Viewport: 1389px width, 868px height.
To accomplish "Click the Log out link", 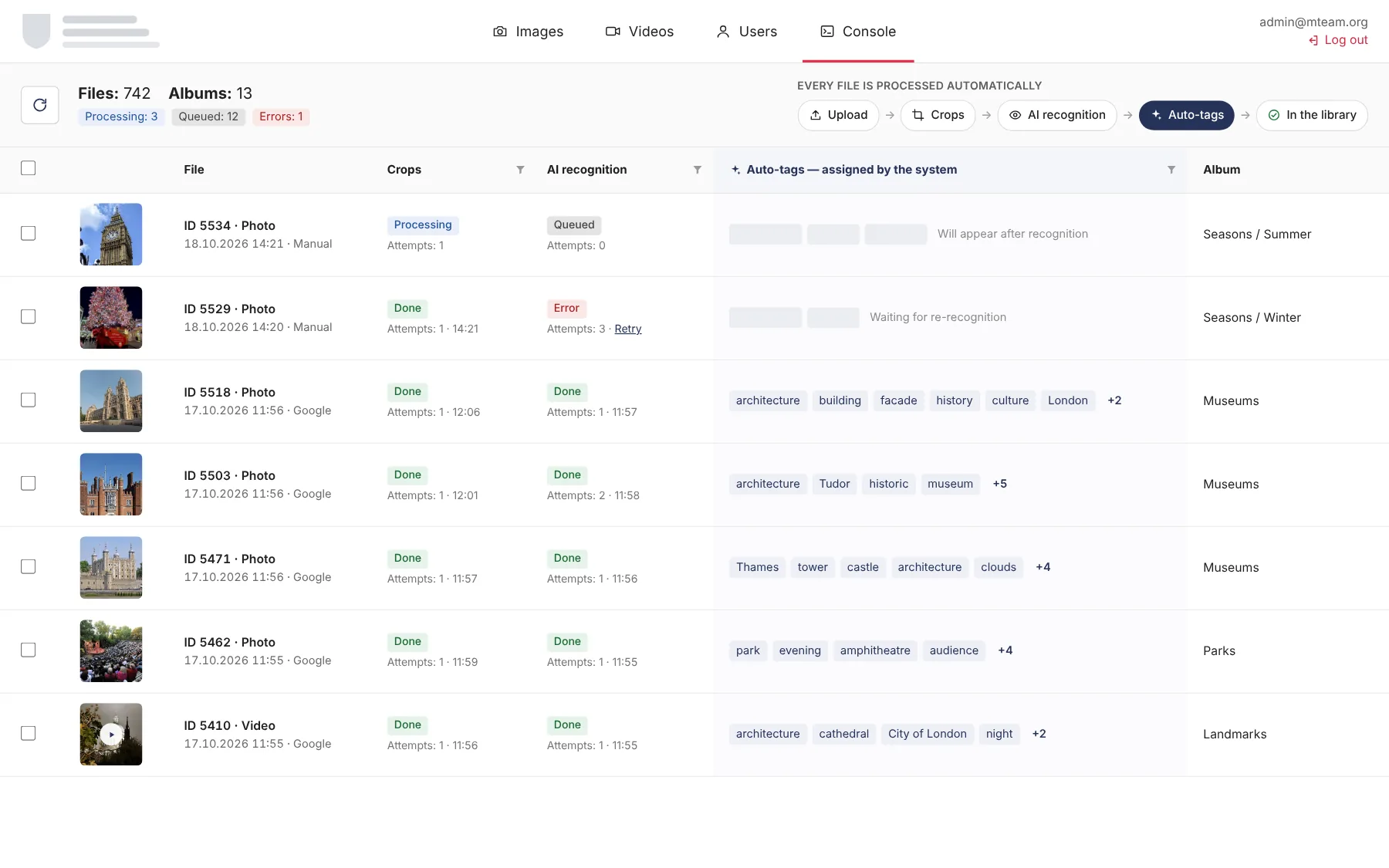I will [x=1338, y=40].
